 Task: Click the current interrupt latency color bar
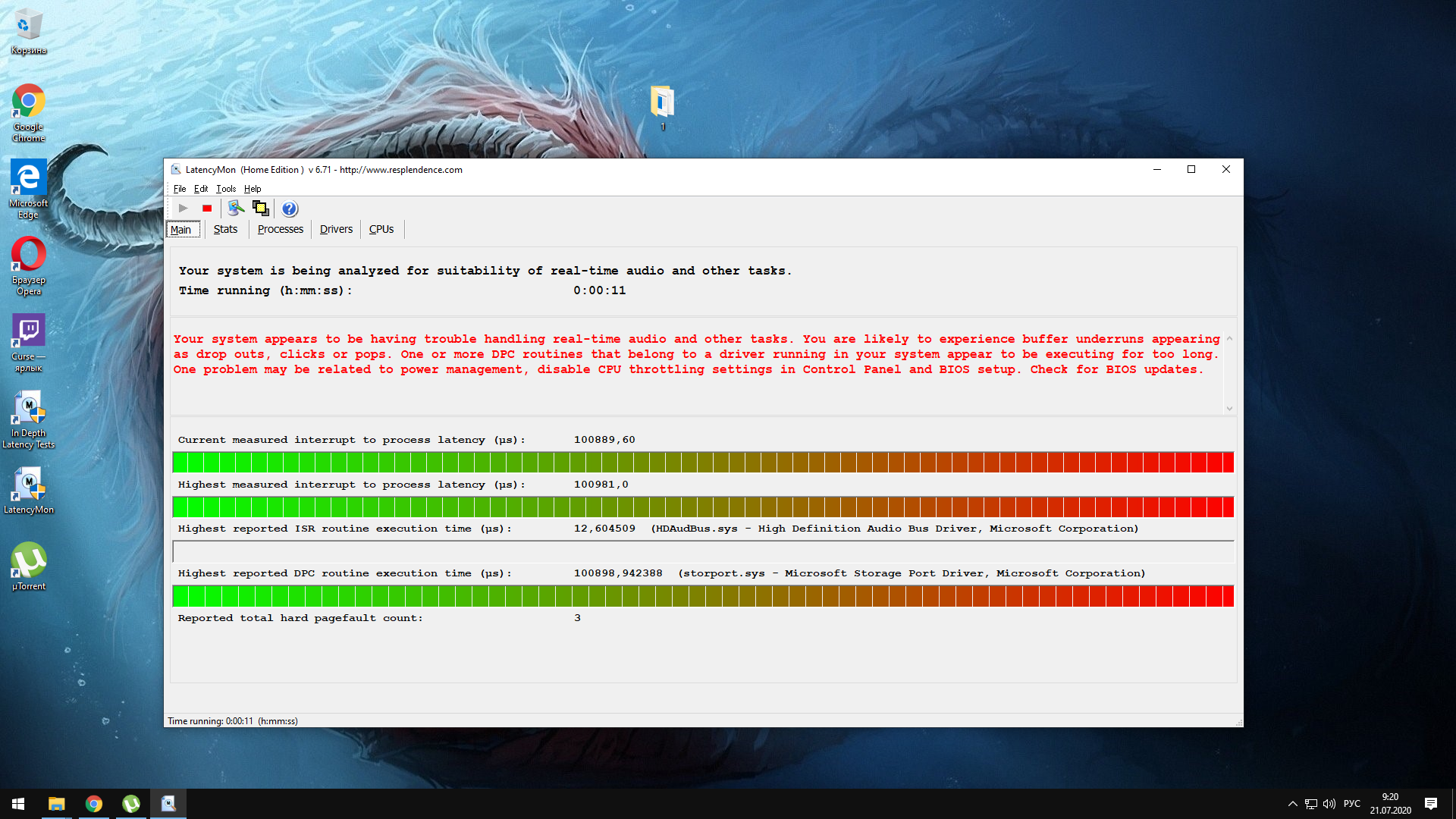(x=703, y=462)
